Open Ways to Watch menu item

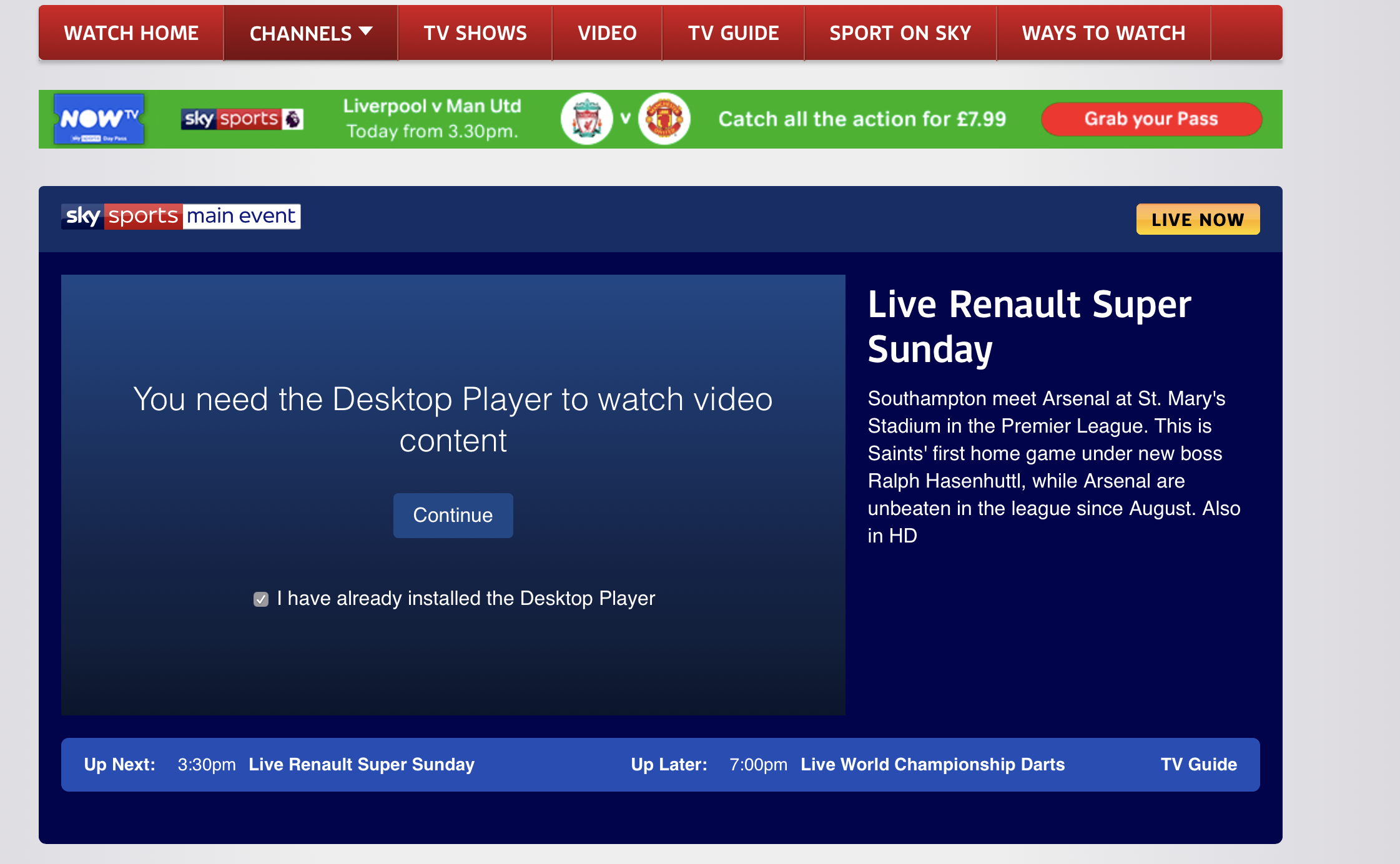[1103, 33]
